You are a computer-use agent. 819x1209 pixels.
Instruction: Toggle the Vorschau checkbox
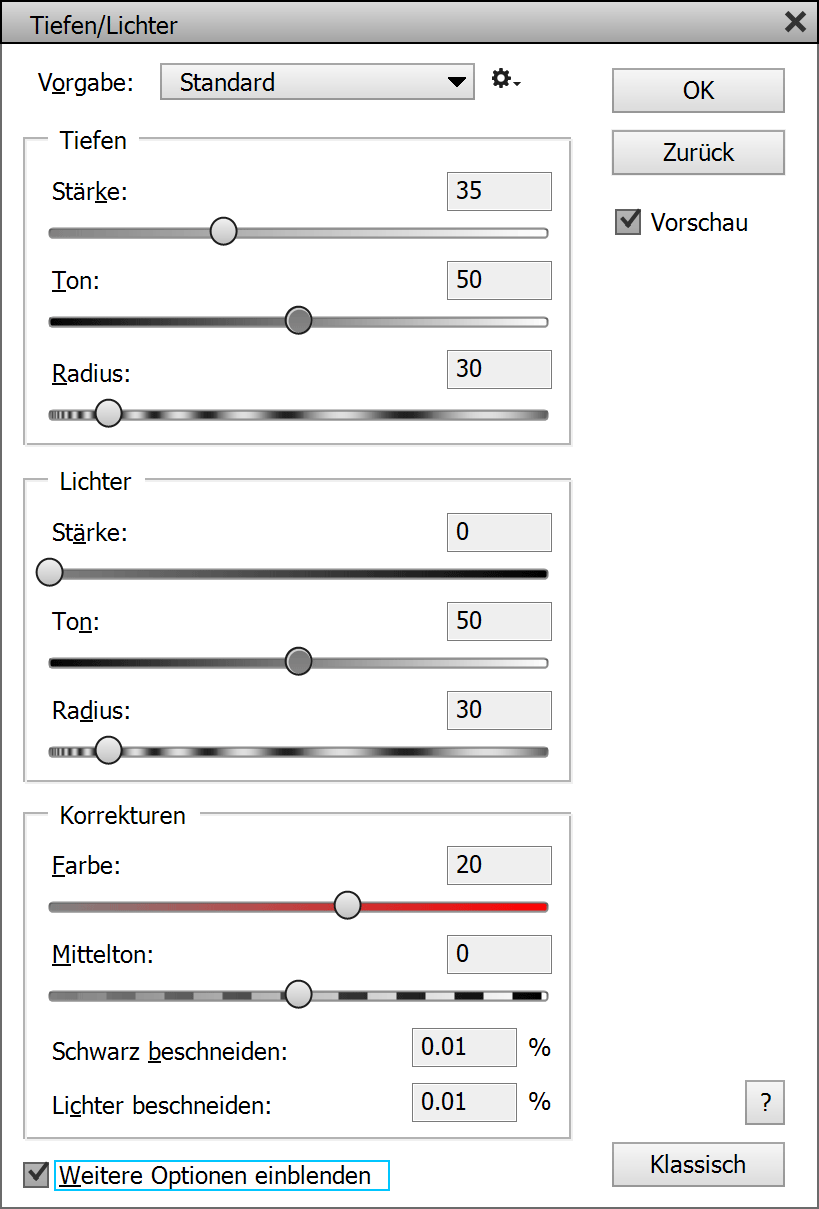pyautogui.click(x=628, y=222)
